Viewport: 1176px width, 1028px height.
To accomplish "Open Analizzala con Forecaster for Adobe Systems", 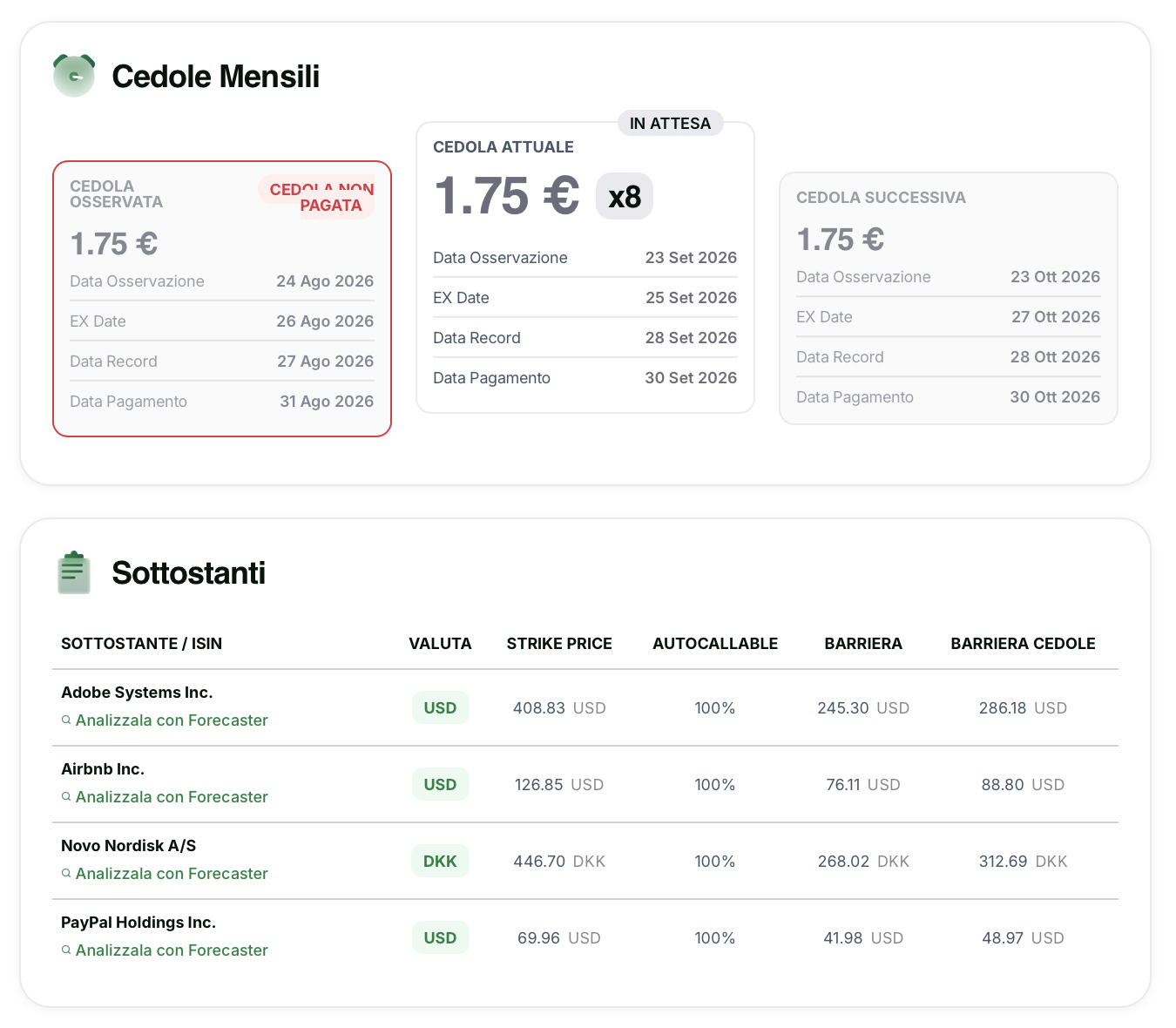I will pyautogui.click(x=172, y=720).
